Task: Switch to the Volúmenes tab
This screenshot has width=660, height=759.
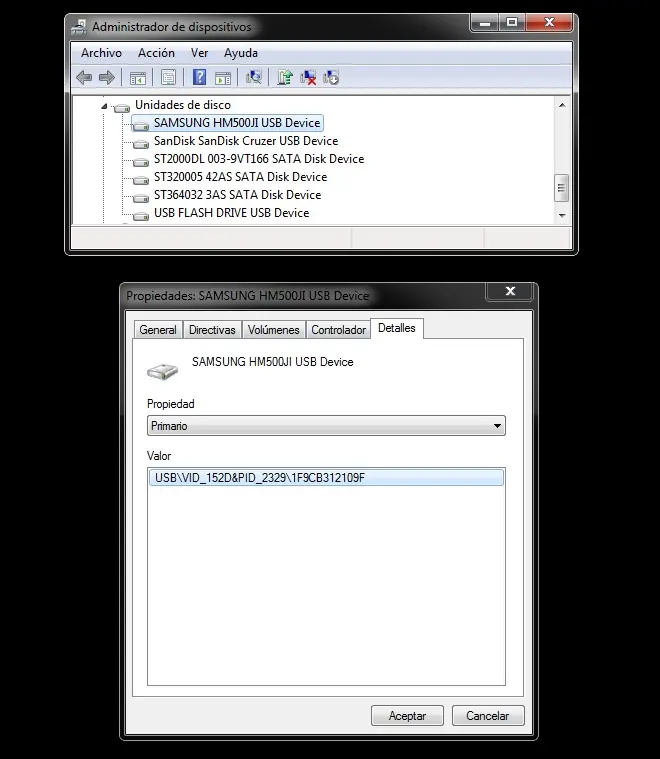Action: (274, 330)
